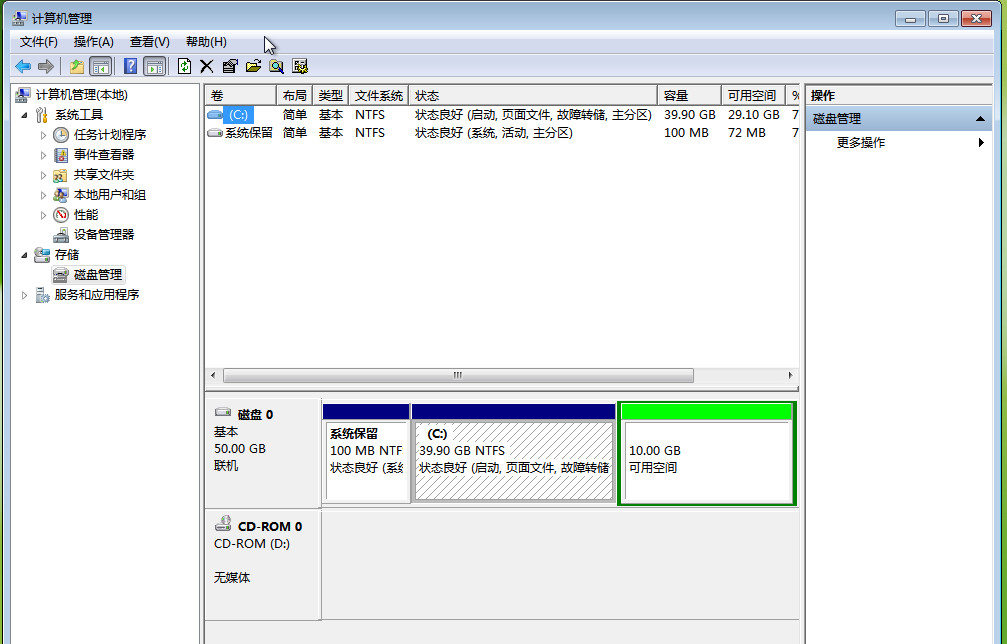Click the Up one level folder icon

click(x=76, y=66)
